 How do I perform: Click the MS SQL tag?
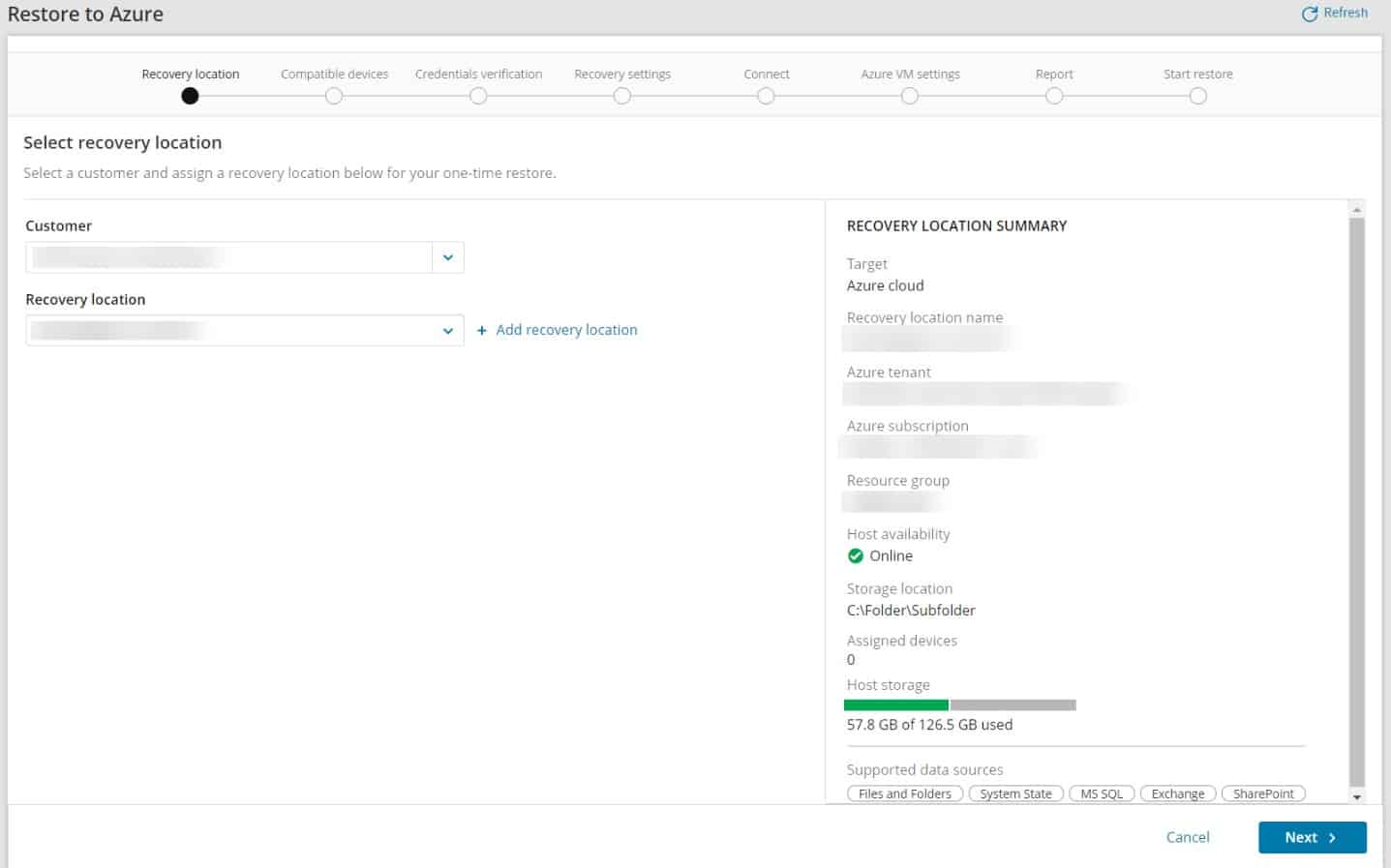1102,793
